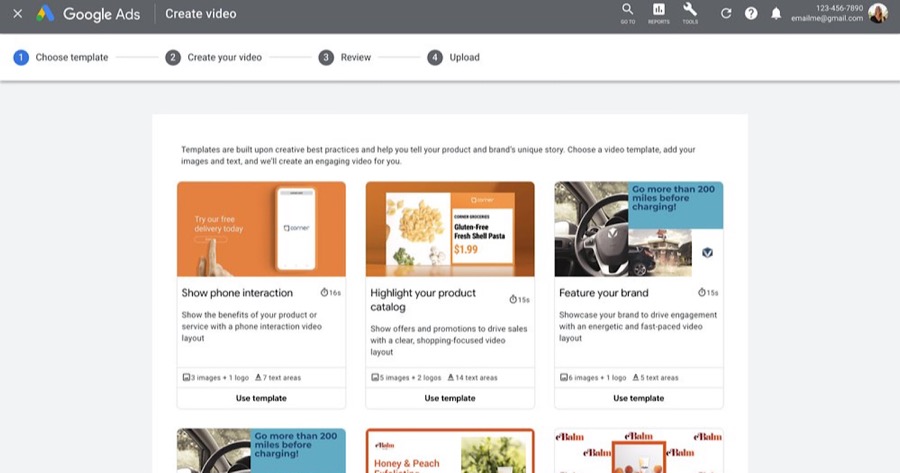Click the user profile avatar
Screen dimensions: 900x473
(x=877, y=14)
